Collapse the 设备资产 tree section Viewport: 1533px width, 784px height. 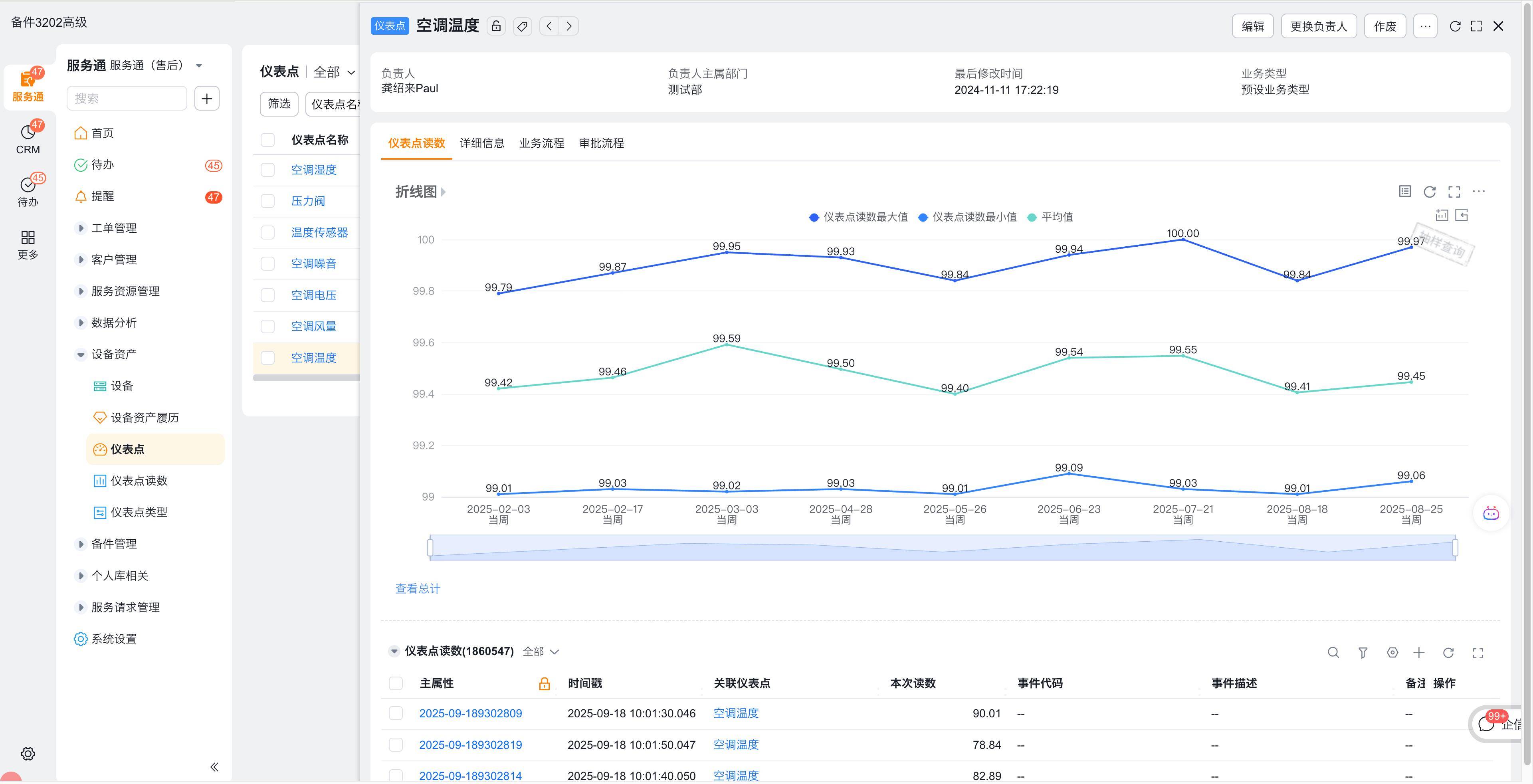pos(81,354)
